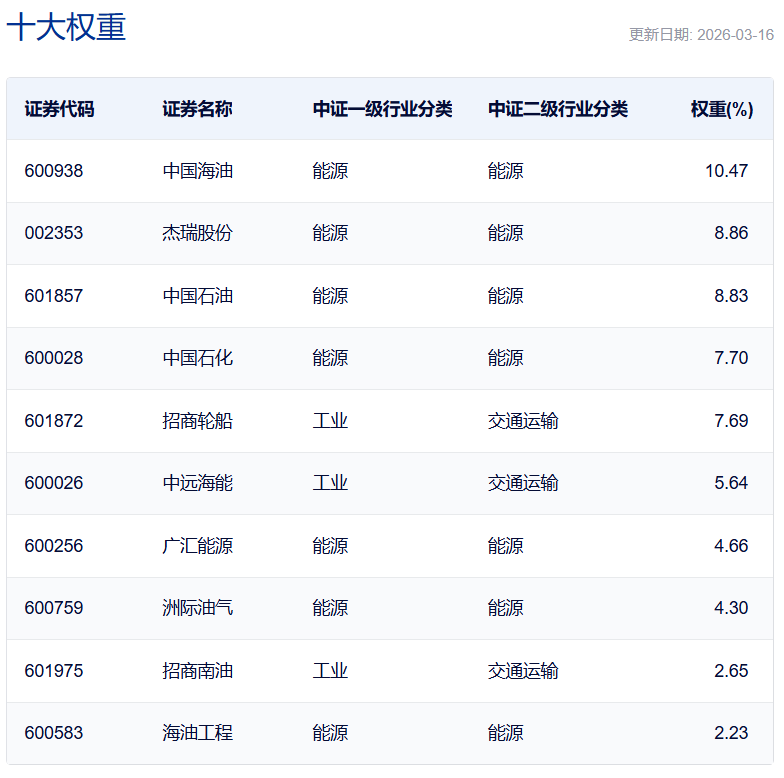Open stock name 杰瑞股份
This screenshot has width=784, height=778.
[x=197, y=233]
